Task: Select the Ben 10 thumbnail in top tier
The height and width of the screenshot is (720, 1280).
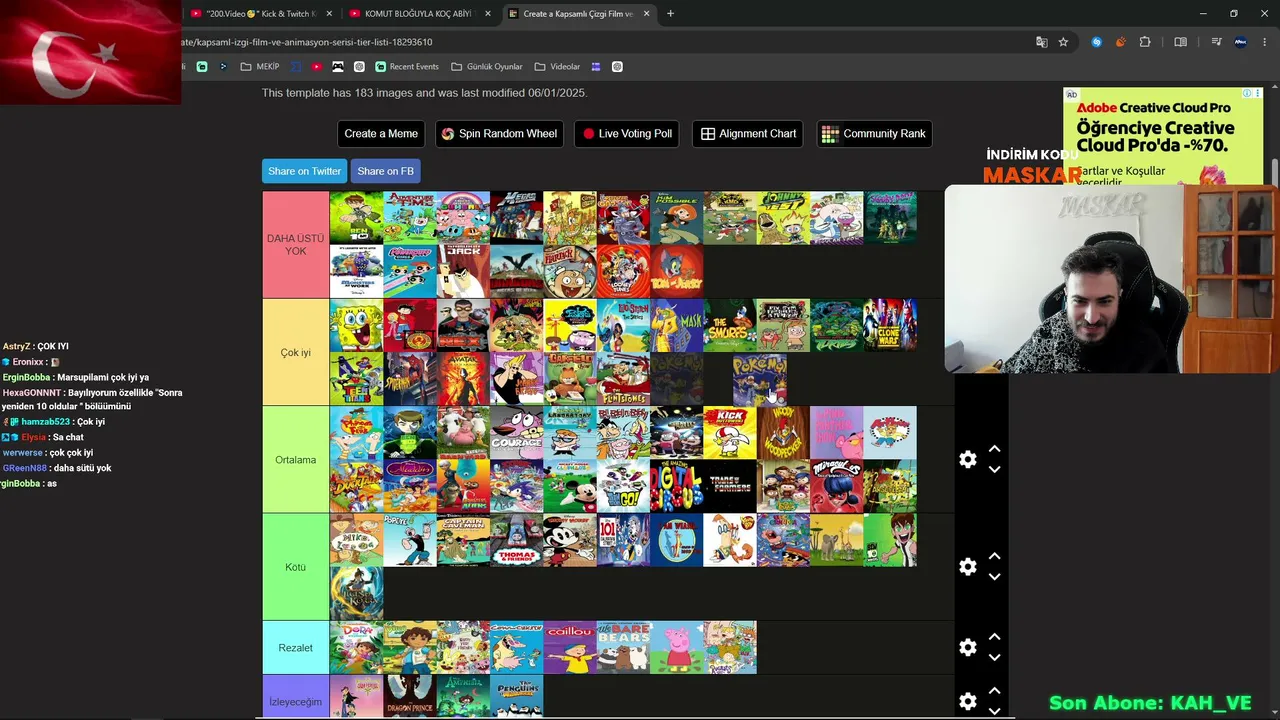Action: tap(356, 218)
